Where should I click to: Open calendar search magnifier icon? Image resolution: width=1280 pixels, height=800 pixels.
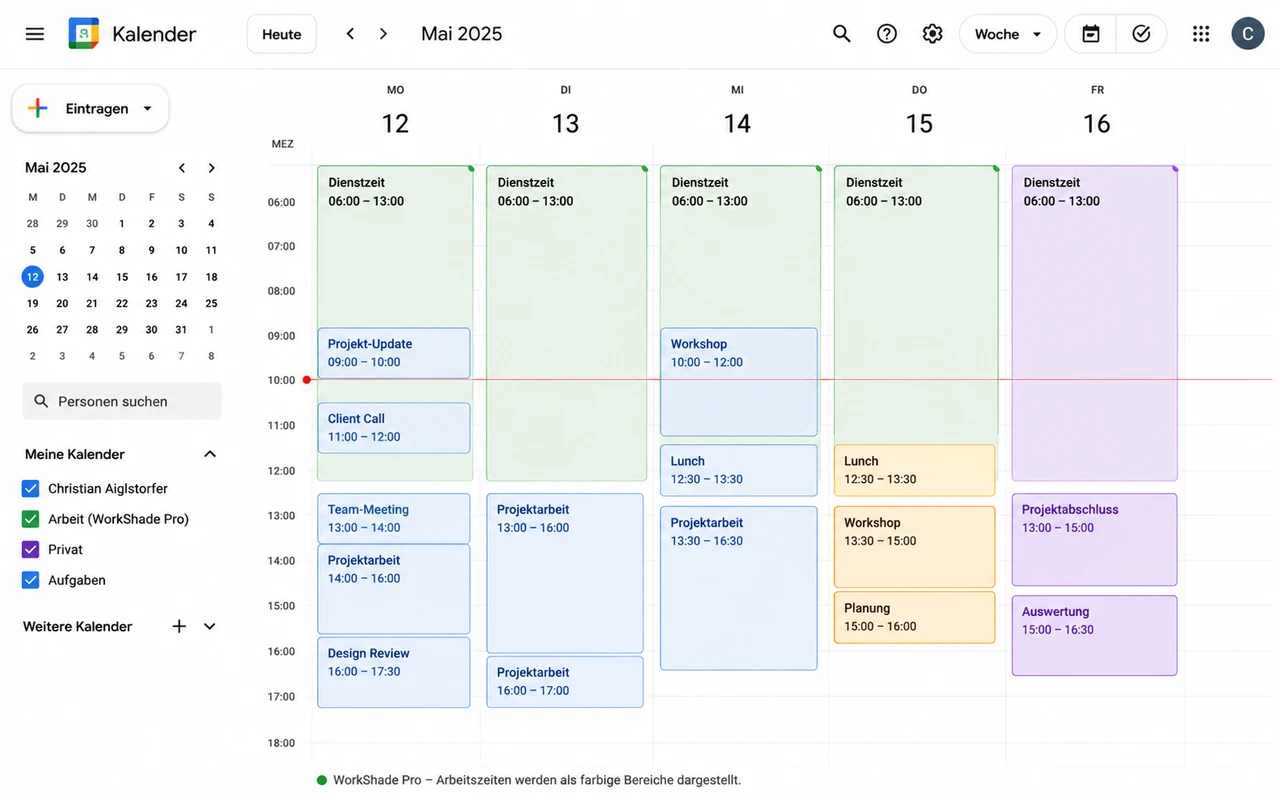click(x=842, y=34)
